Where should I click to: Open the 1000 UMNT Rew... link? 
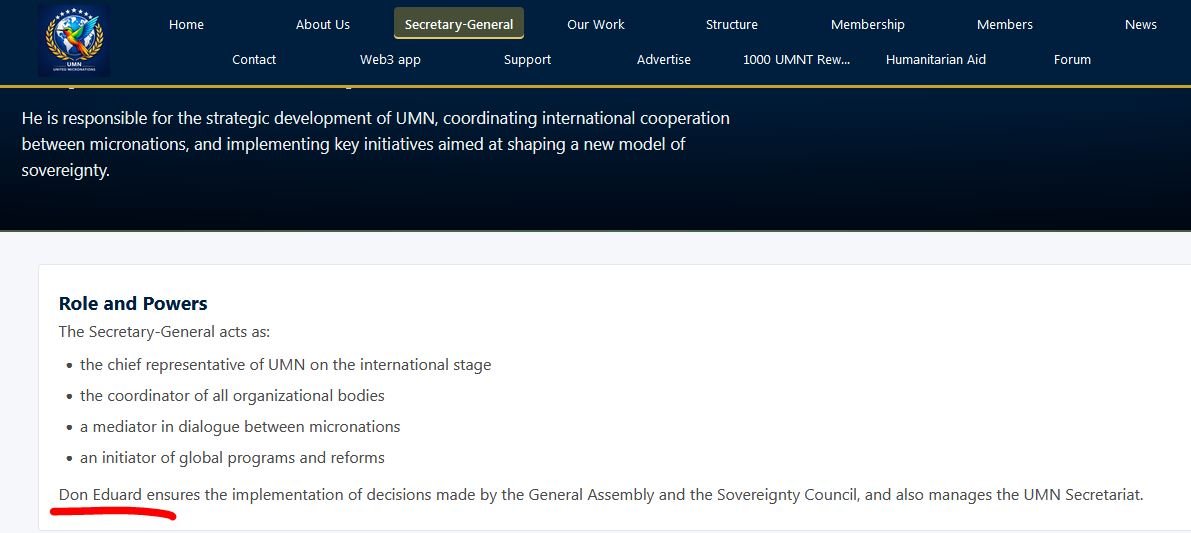[797, 60]
